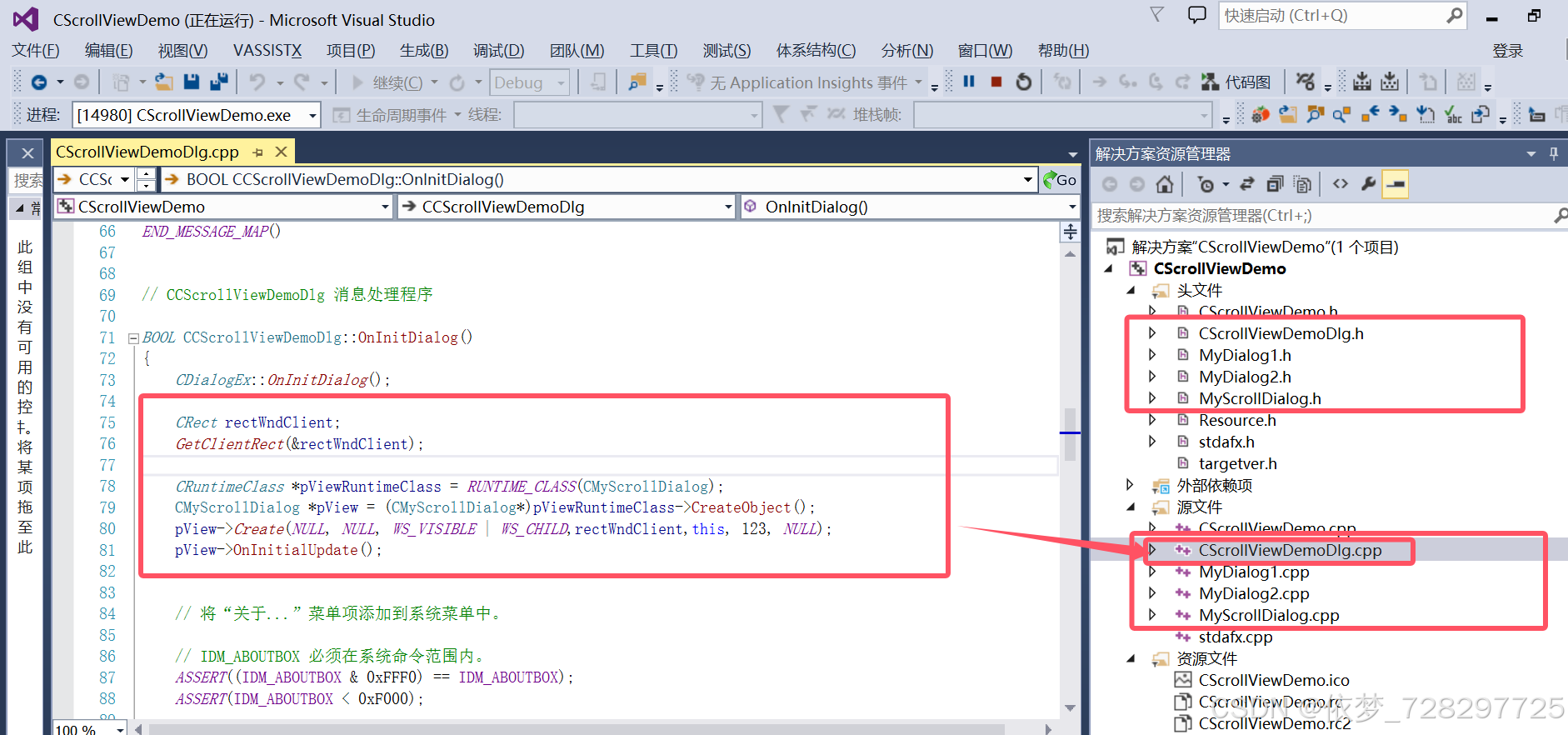This screenshot has width=1568, height=735.
Task: Open the 文件(F) menu
Action: [x=36, y=51]
